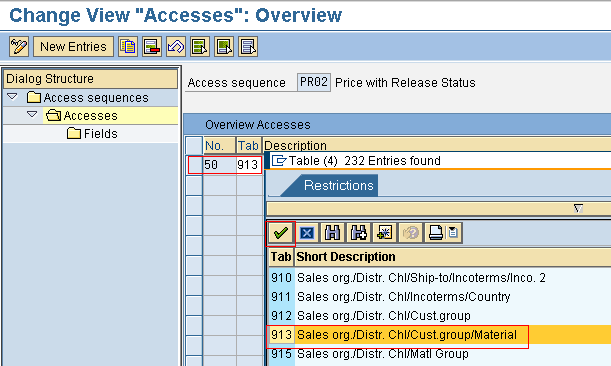The height and width of the screenshot is (366, 611).
Task: Select the row marker for entry 50
Action: click(194, 165)
